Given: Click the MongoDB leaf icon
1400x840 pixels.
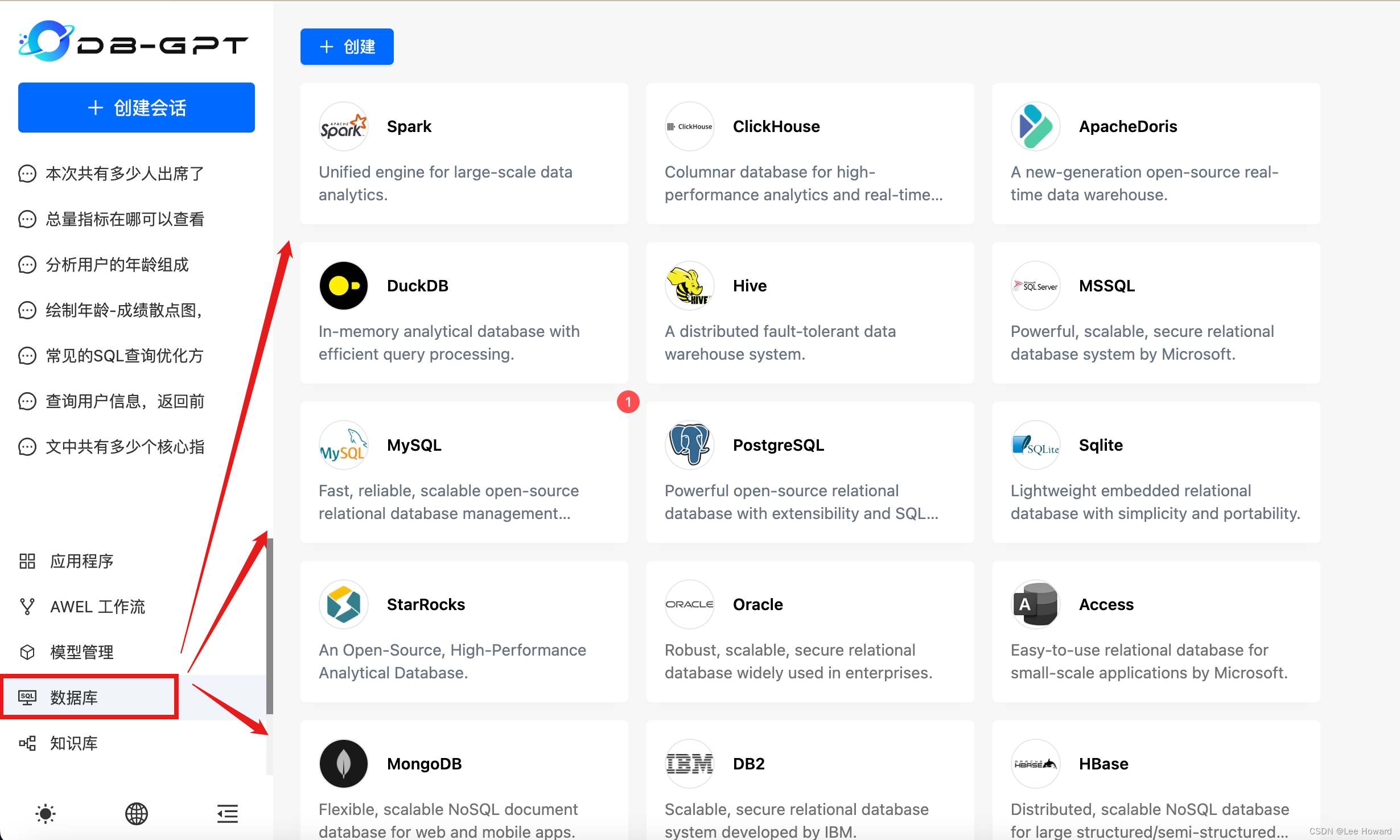Looking at the screenshot, I should pos(343,764).
